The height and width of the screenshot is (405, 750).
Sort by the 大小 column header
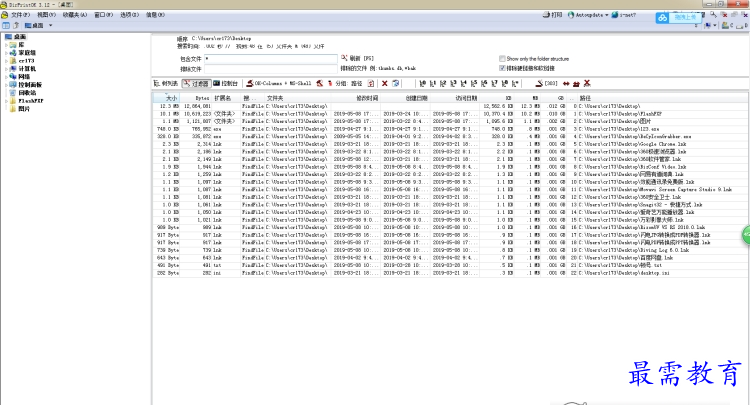tap(166, 98)
